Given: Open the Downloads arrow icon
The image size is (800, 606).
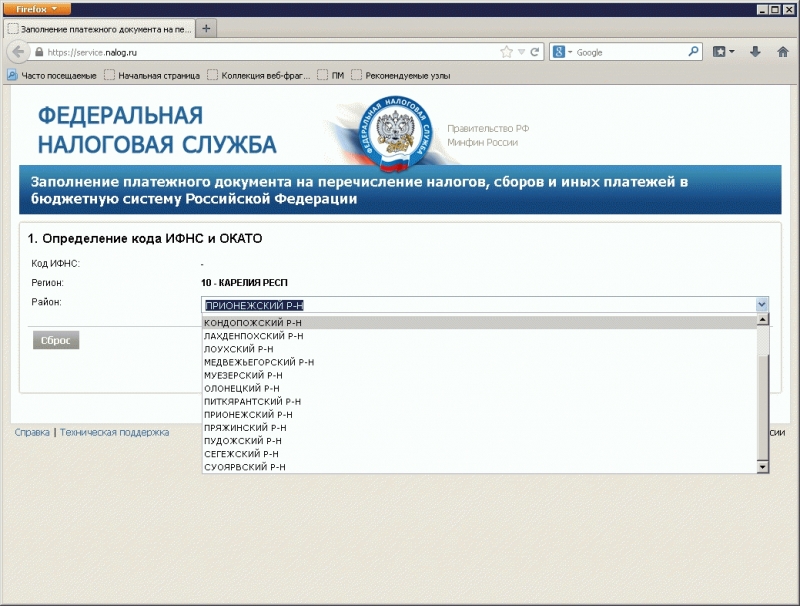Looking at the screenshot, I should point(755,52).
